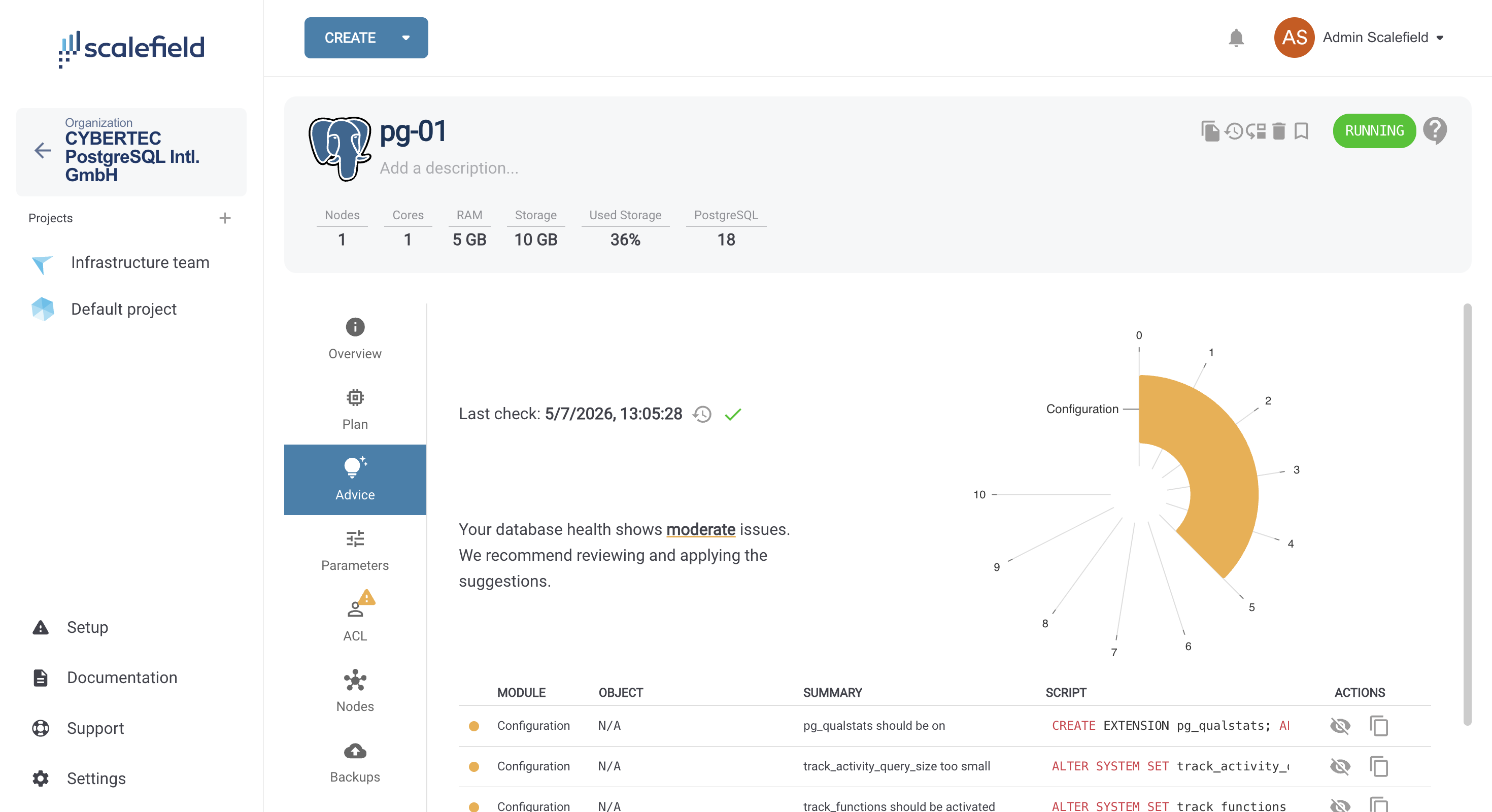Hide the track_functions advice row

point(1340,805)
